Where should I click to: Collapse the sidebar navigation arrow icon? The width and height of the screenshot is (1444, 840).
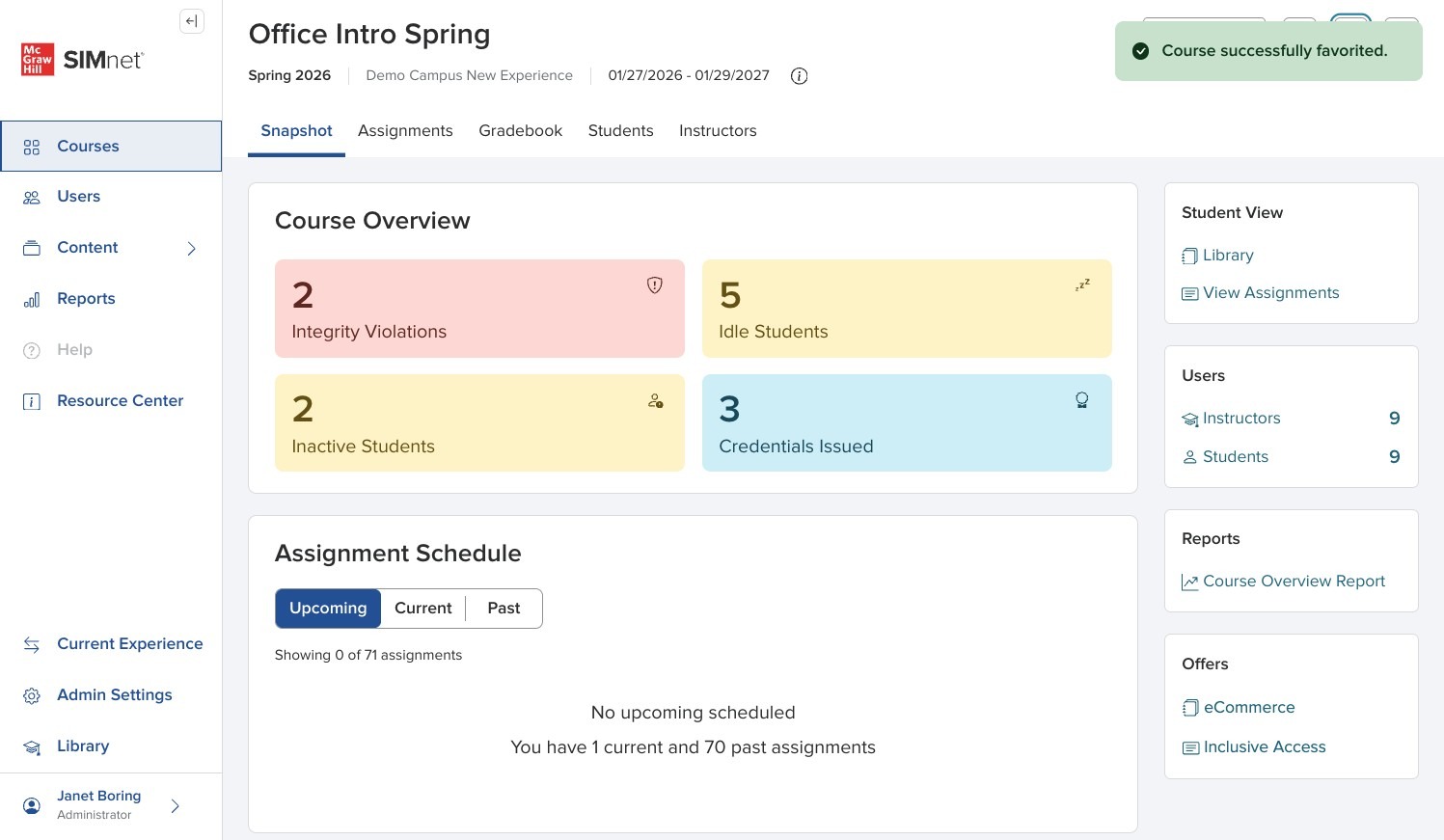pos(192,21)
